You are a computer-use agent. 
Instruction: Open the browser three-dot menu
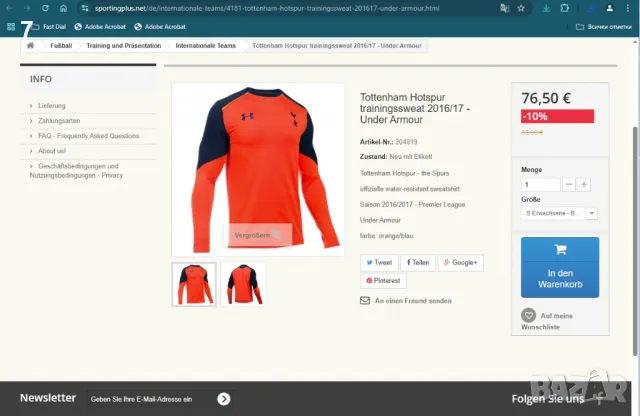[628, 8]
